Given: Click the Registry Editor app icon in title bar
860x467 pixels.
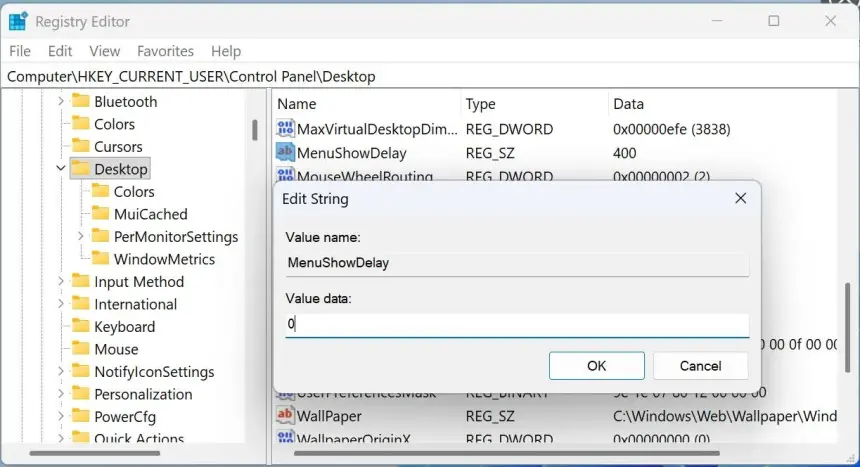Looking at the screenshot, I should point(18,21).
